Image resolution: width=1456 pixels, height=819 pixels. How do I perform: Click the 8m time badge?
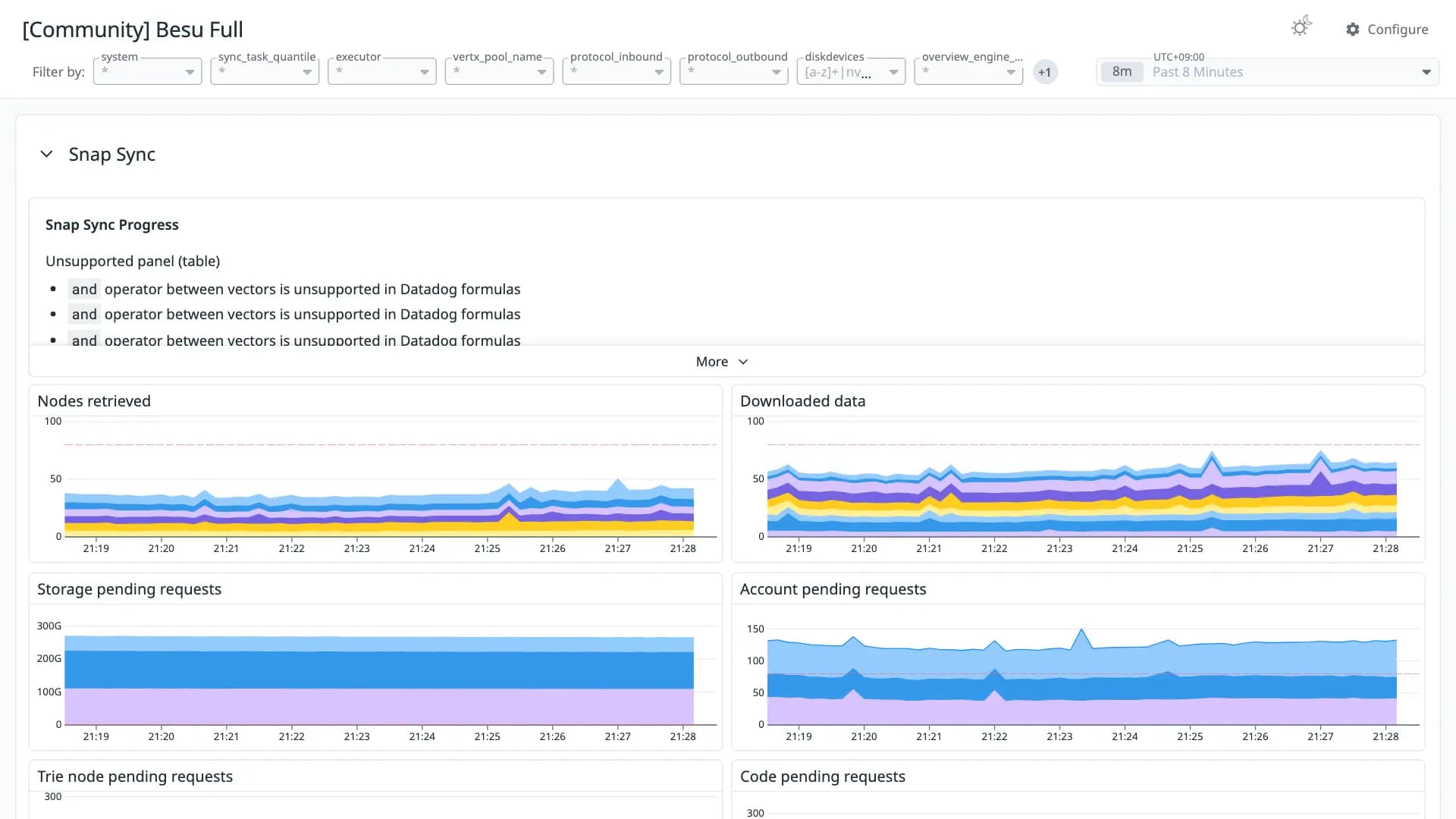pos(1122,72)
